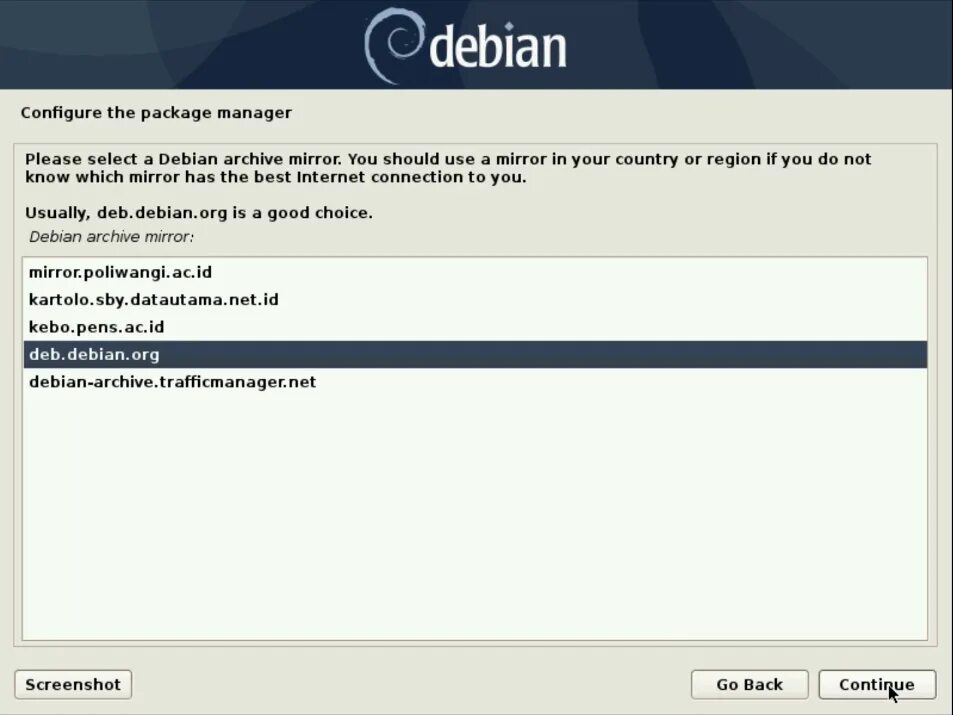Click the 'Debian archive mirror:' label

pos(111,237)
